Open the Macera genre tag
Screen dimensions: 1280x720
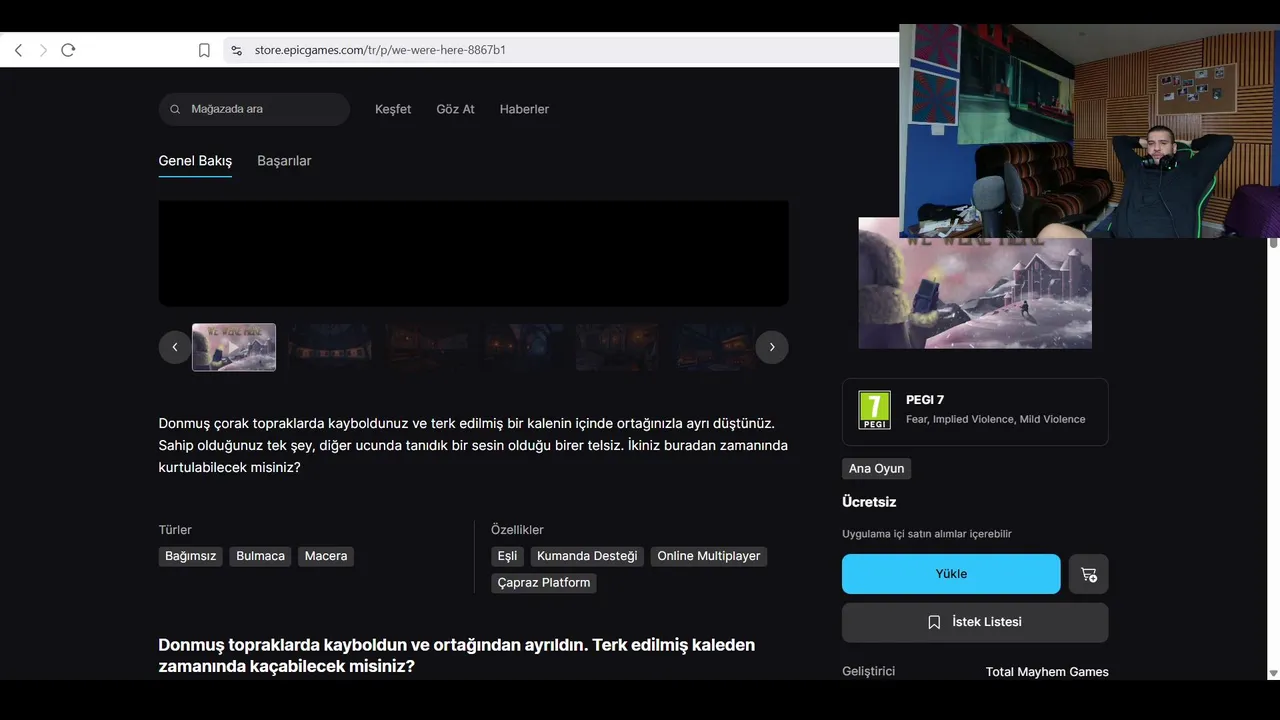[x=326, y=556]
